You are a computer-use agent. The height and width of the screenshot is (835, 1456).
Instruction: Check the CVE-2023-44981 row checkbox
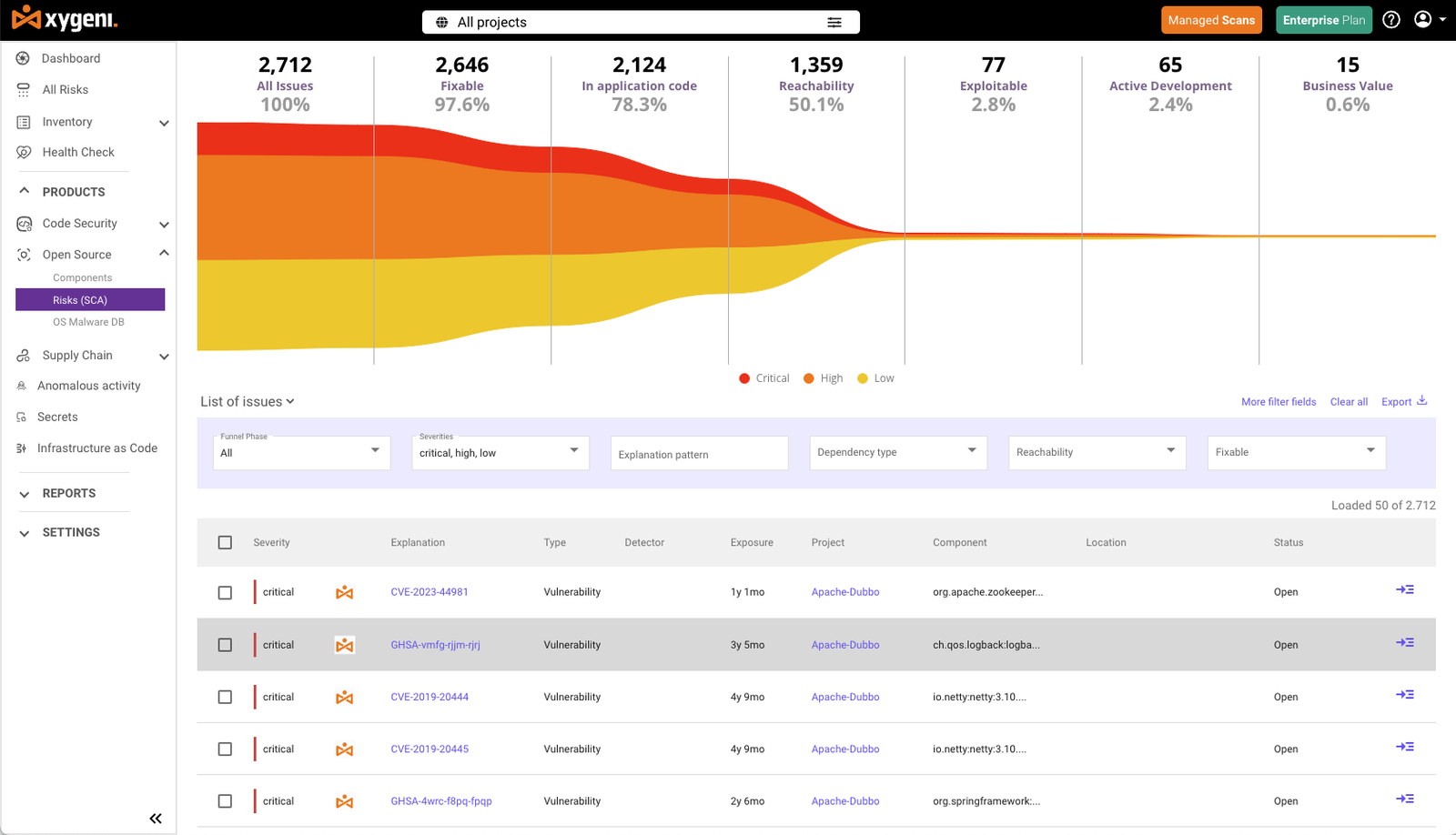pyautogui.click(x=225, y=592)
